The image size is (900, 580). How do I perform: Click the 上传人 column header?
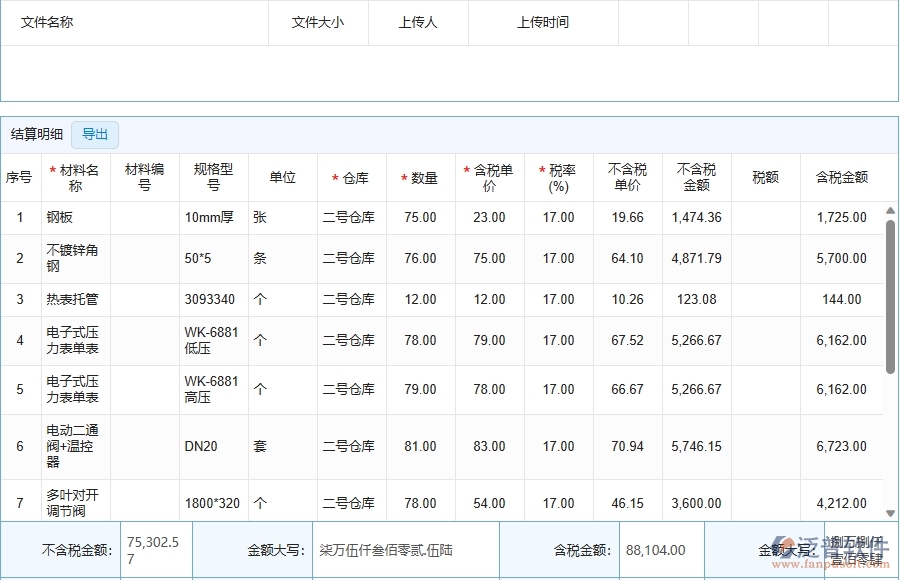point(418,22)
